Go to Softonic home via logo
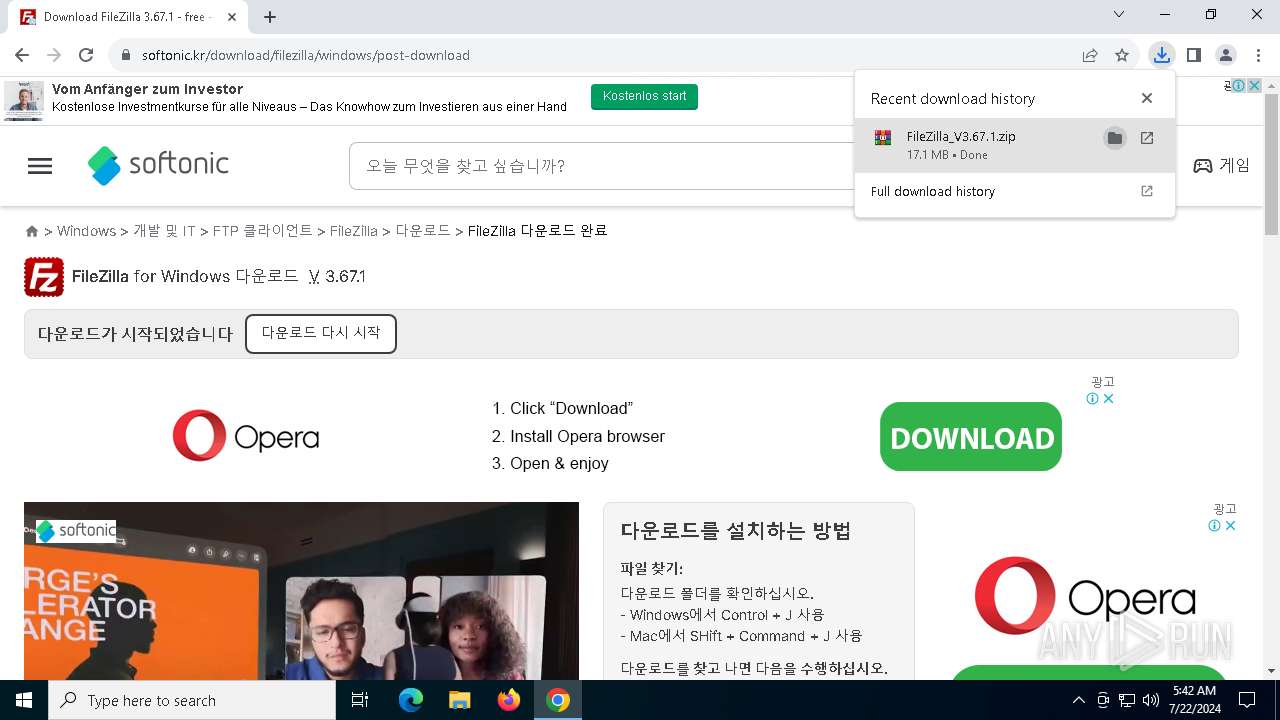This screenshot has width=1280, height=720. point(159,165)
